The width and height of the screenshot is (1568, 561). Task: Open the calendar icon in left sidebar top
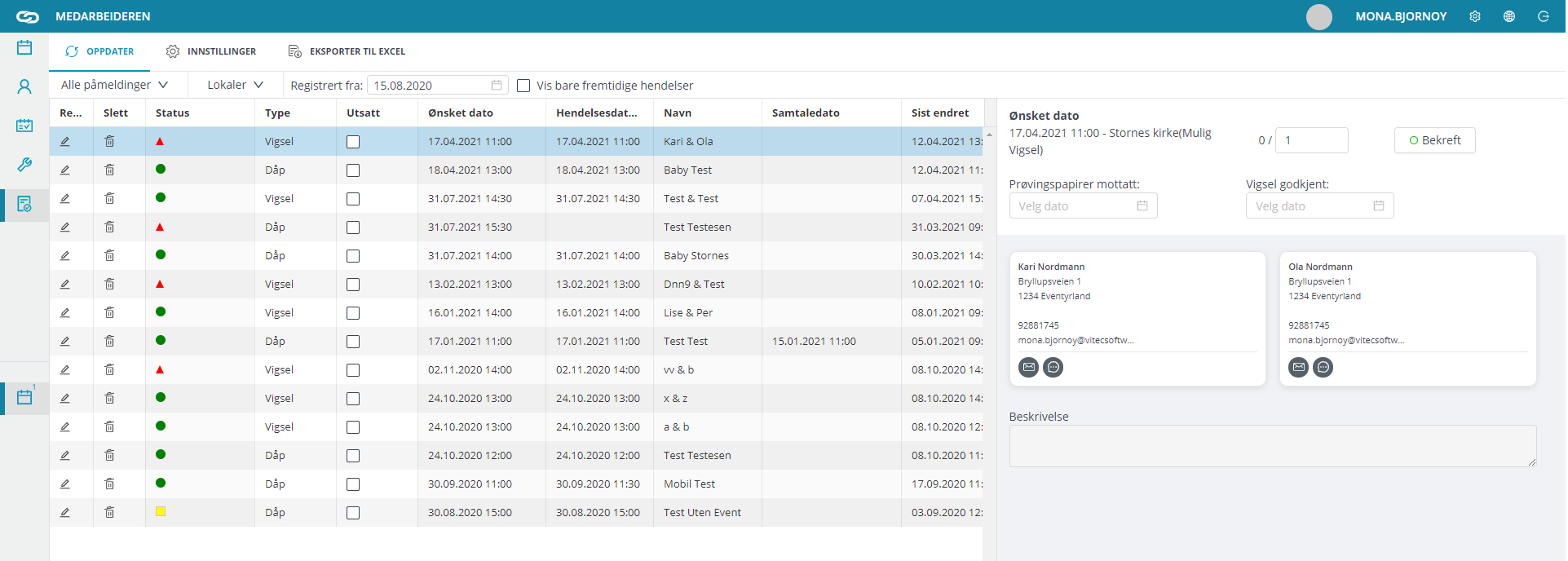[24, 48]
